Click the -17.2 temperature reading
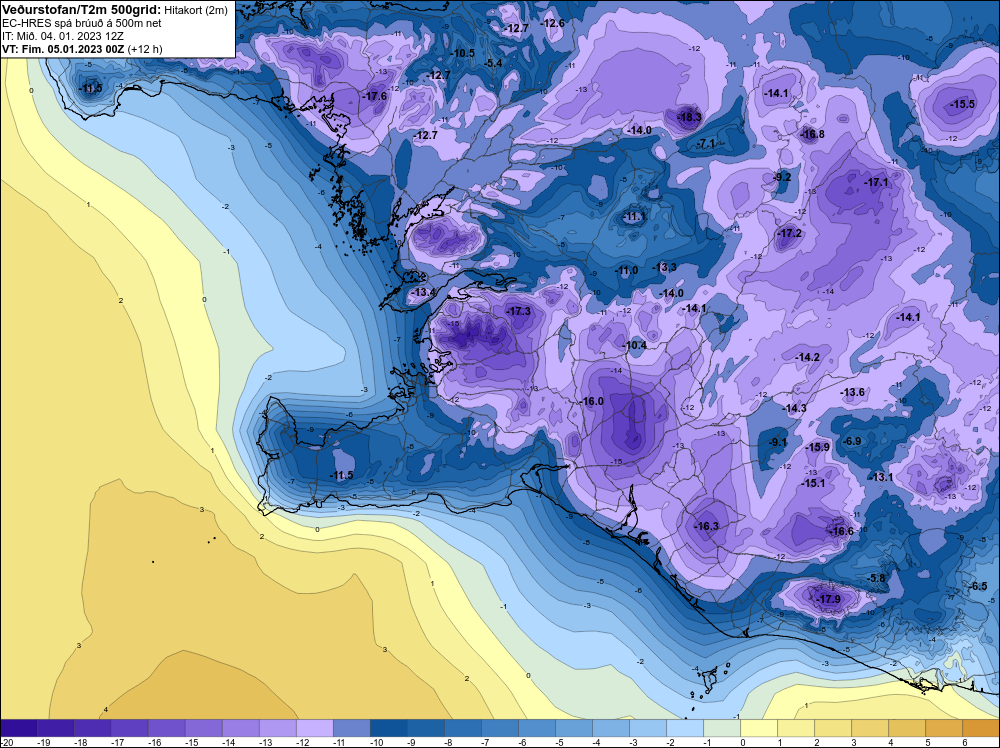Image resolution: width=1000 pixels, height=748 pixels. click(790, 233)
